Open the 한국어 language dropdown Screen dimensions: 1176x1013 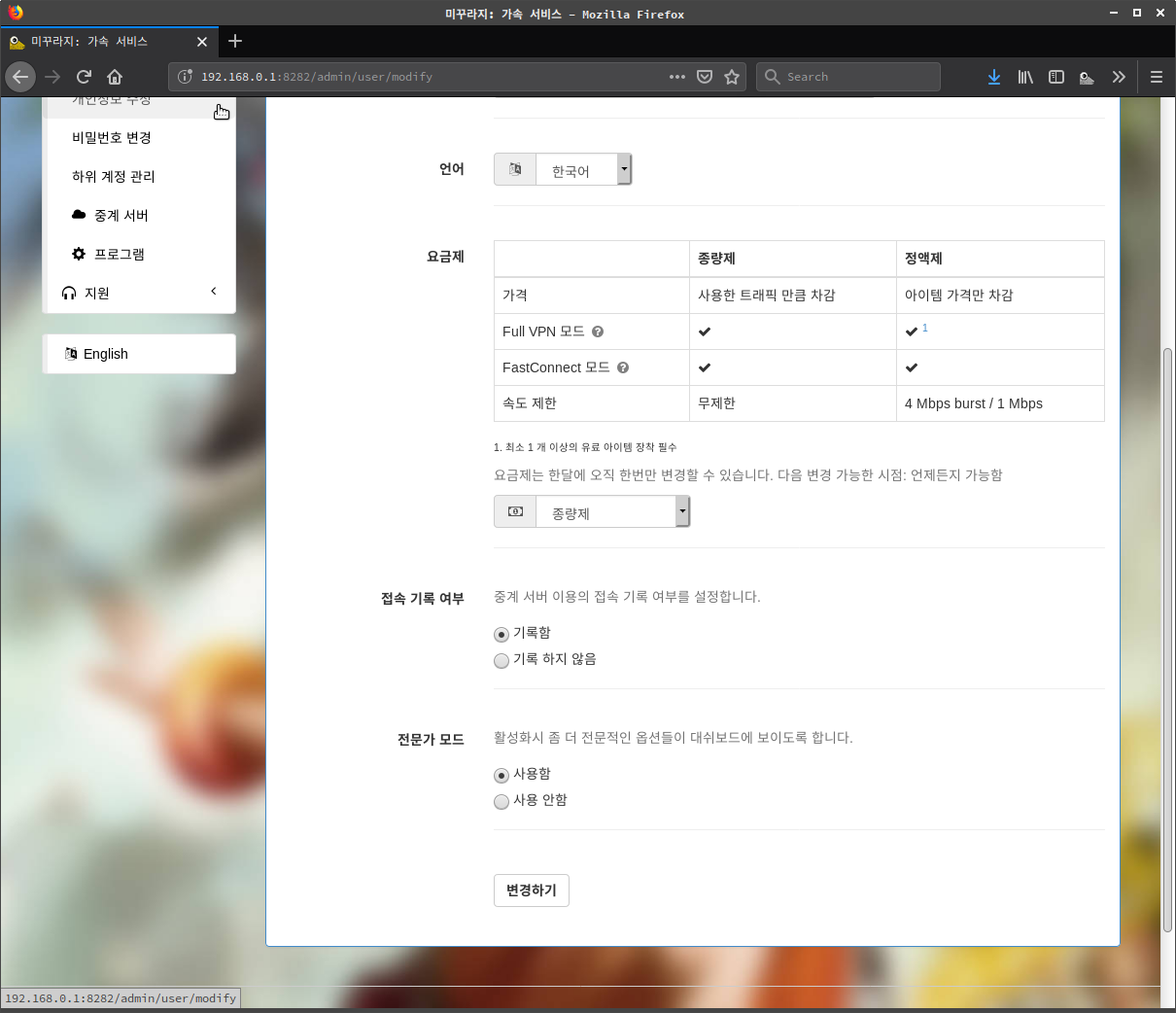pyautogui.click(x=582, y=170)
